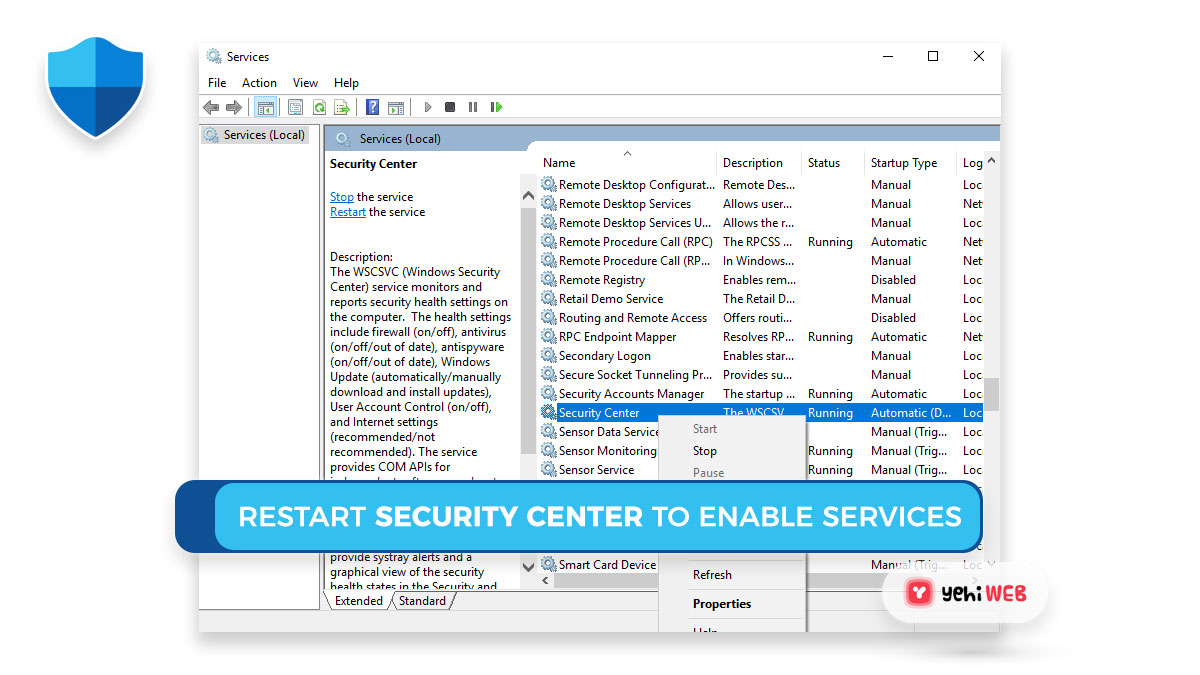Stop the service with the square toolbar icon
This screenshot has width=1200, height=675.
(x=449, y=107)
